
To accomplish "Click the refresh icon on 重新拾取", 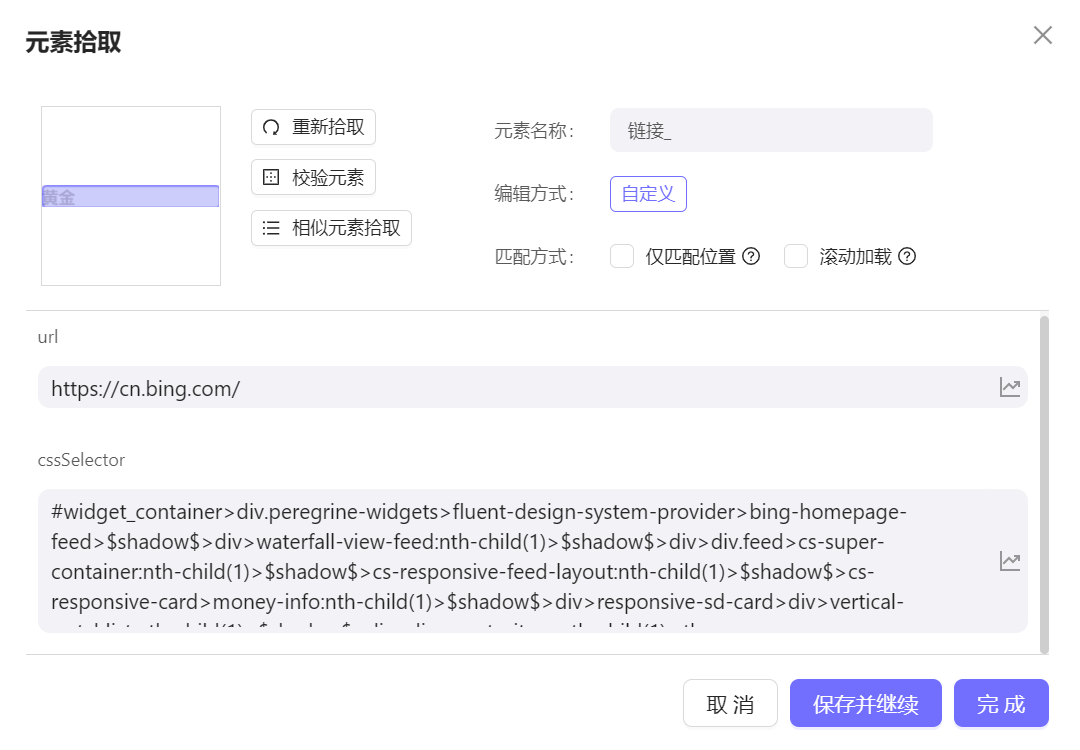I will tap(271, 128).
